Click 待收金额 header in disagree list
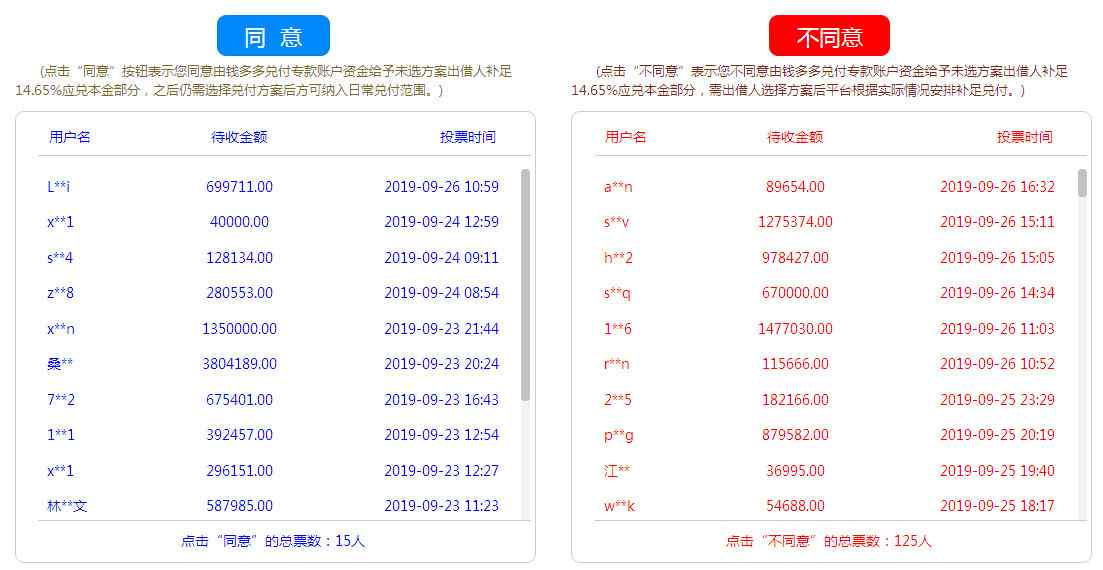The width and height of the screenshot is (1103, 570). [795, 137]
